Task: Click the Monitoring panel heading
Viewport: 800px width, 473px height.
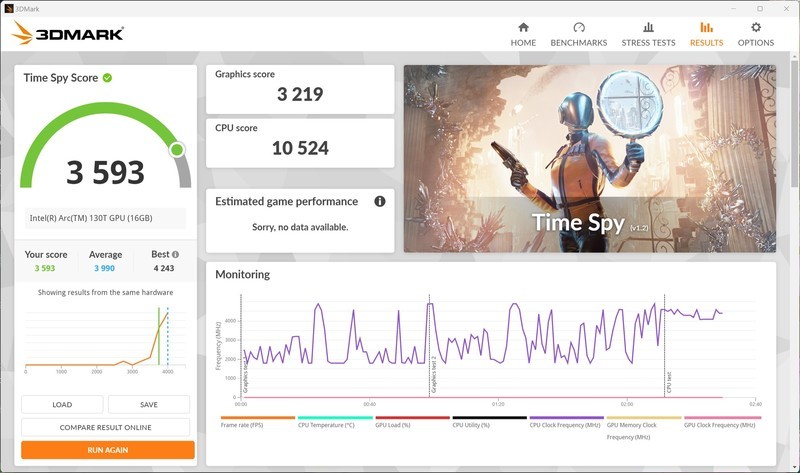Action: (x=242, y=275)
